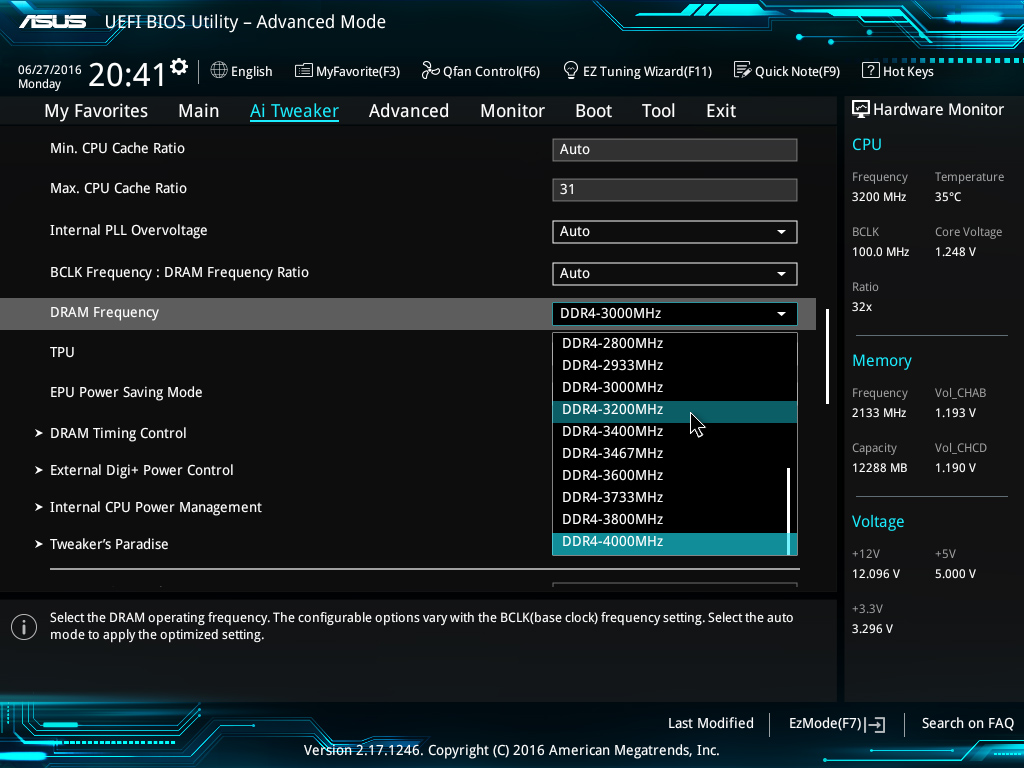Expand the Tweaker's Paradise submenu
Viewport: 1024px width, 768px height.
[x=109, y=544]
